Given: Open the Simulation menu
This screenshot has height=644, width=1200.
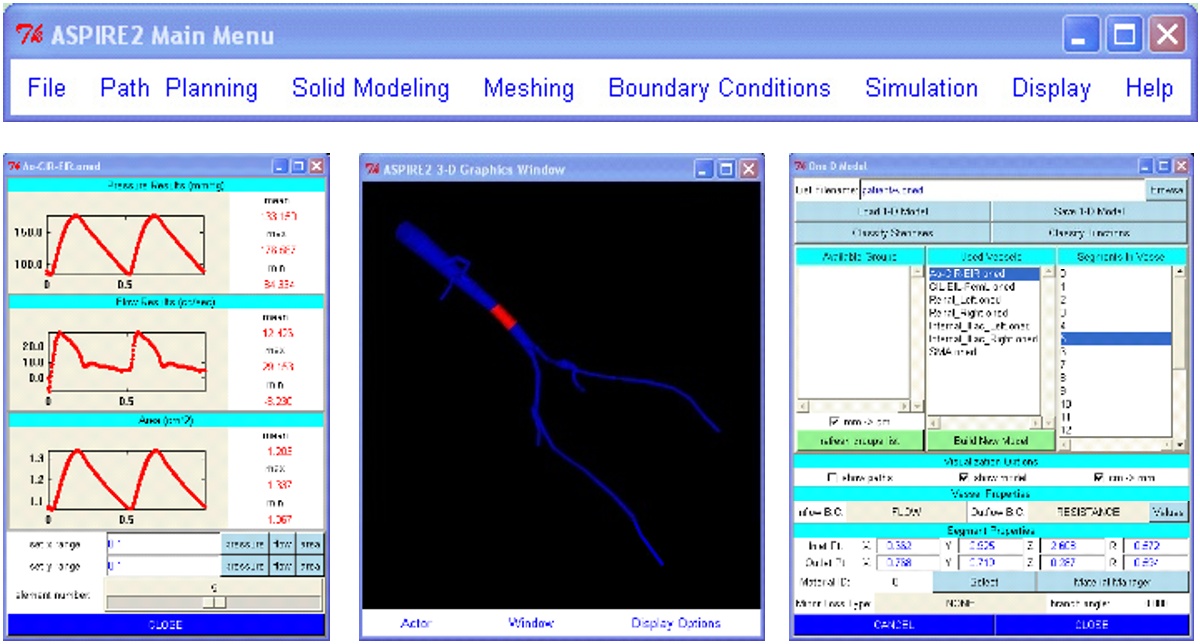Looking at the screenshot, I should (920, 88).
